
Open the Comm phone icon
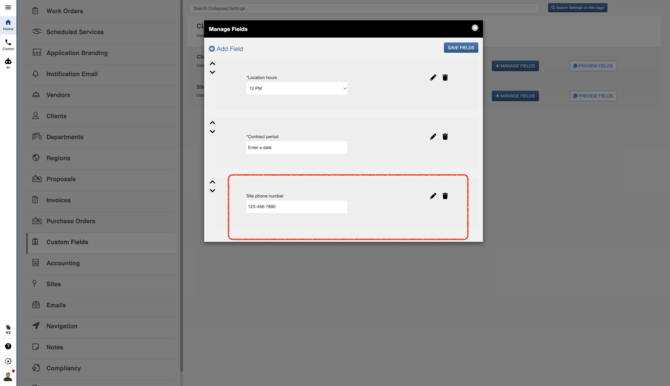pos(8,44)
